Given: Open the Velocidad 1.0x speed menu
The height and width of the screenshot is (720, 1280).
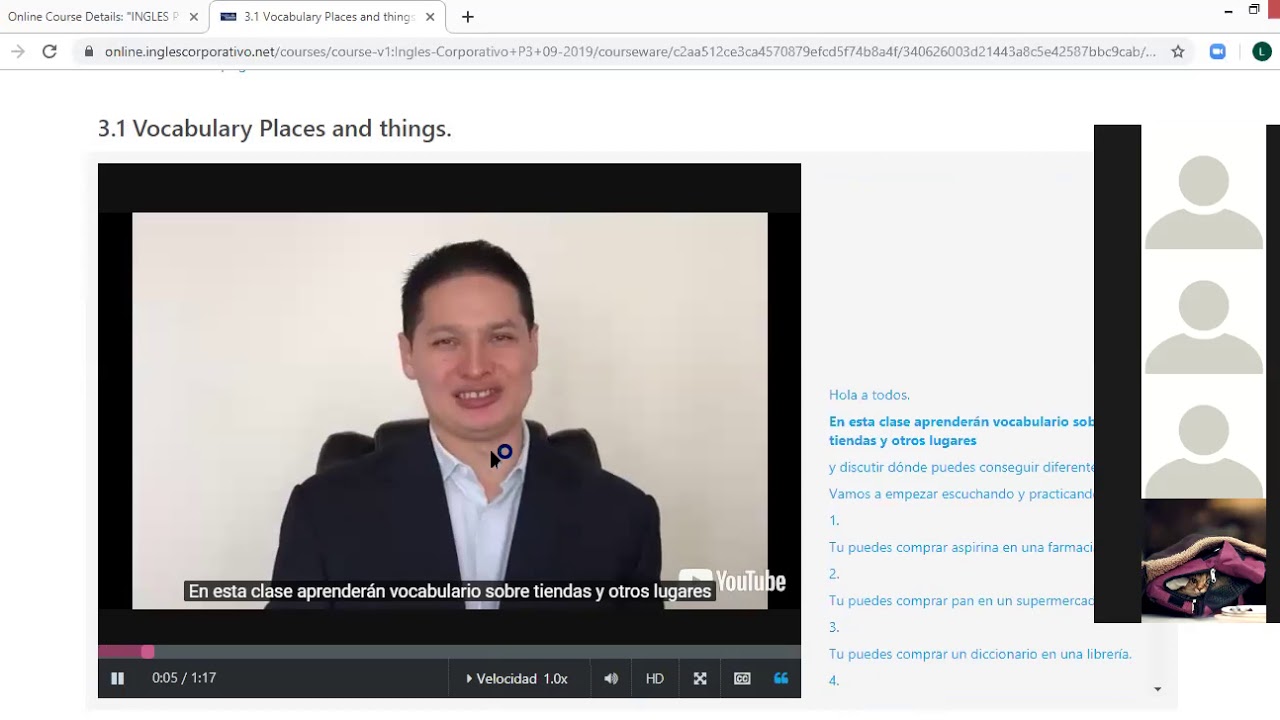Looking at the screenshot, I should click(x=517, y=678).
